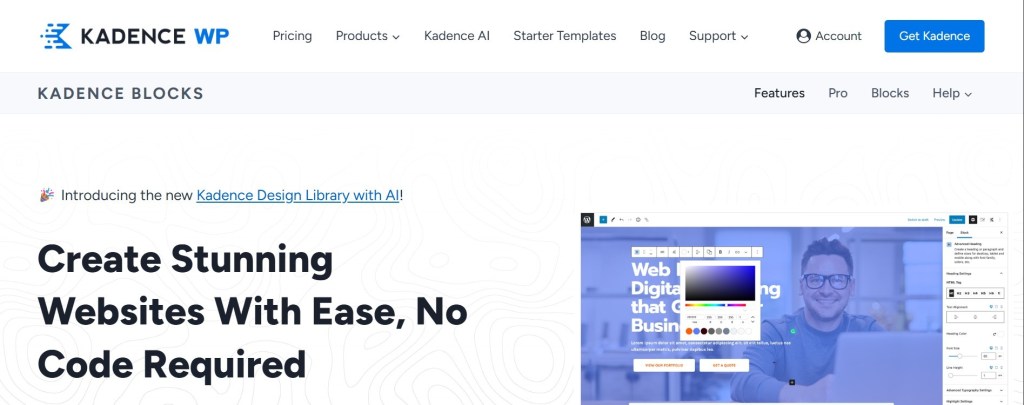Click the Kadence Blocks heading link

121,93
